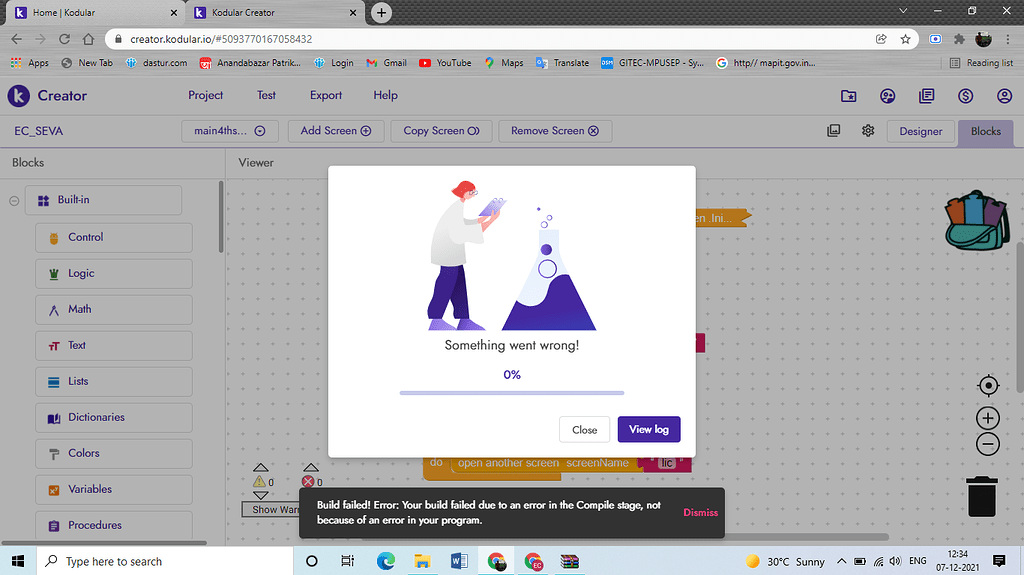Click the dollar monetization icon
1024x575 pixels.
965,96
